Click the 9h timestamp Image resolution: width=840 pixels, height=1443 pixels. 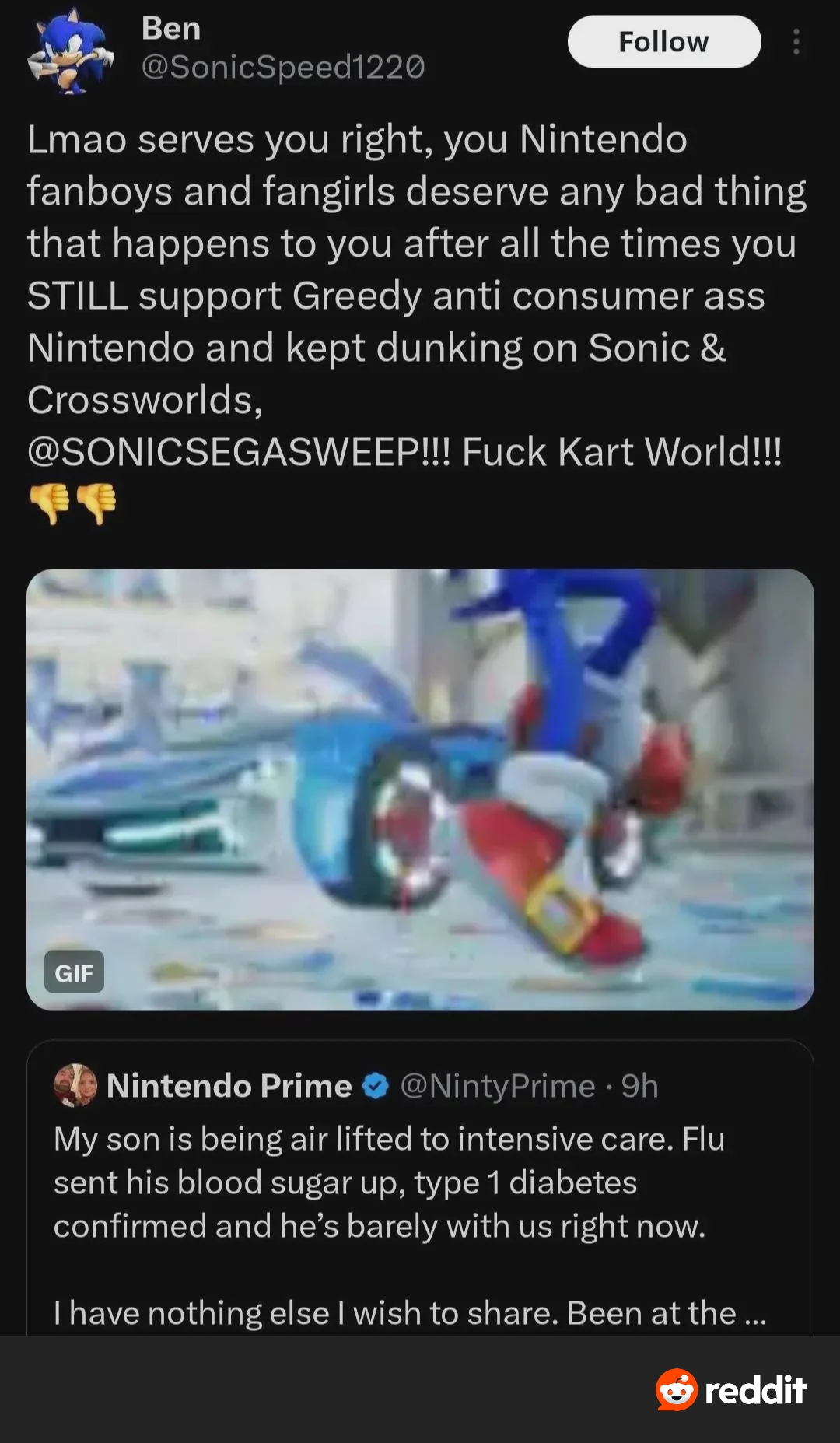click(640, 1086)
